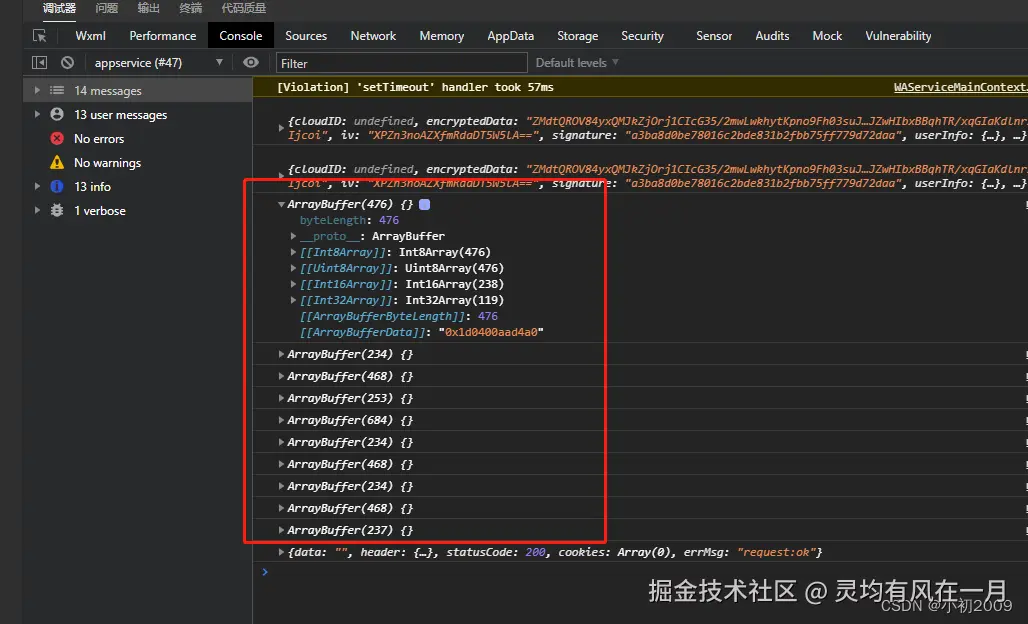
Task: Click the user messages person icon
Action: coord(57,114)
